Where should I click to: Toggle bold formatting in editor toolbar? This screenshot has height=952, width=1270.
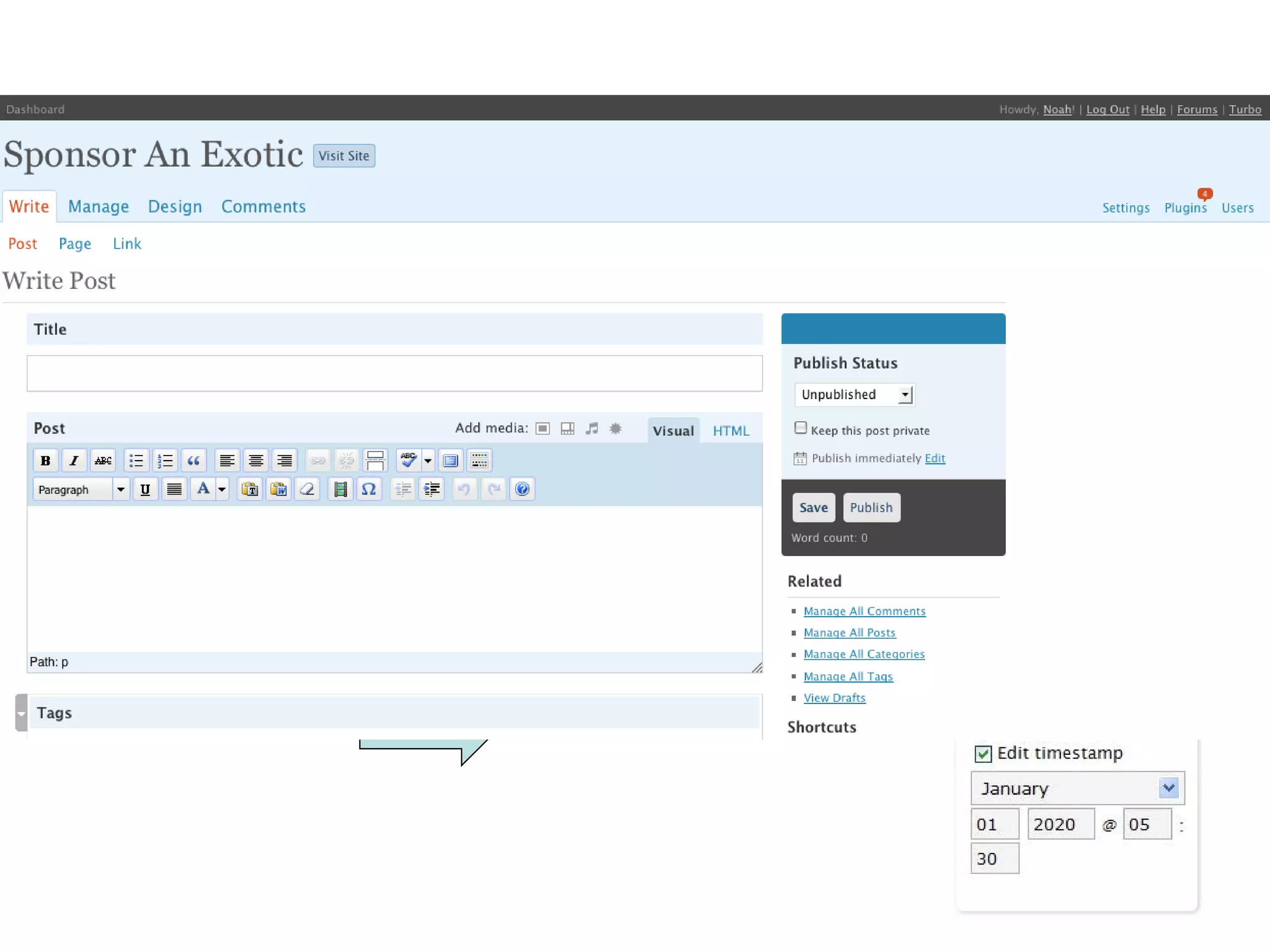45,461
